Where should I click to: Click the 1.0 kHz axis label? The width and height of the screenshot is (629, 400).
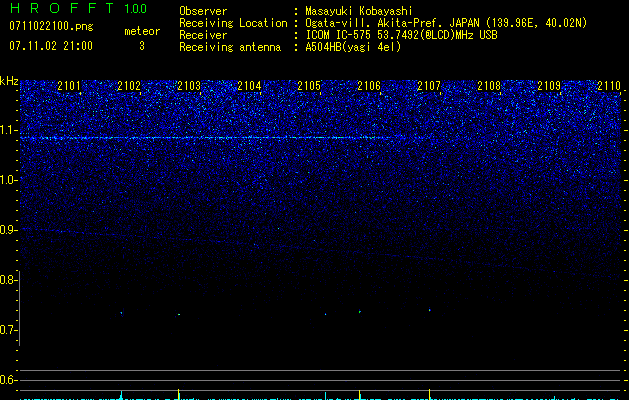click(x=8, y=180)
